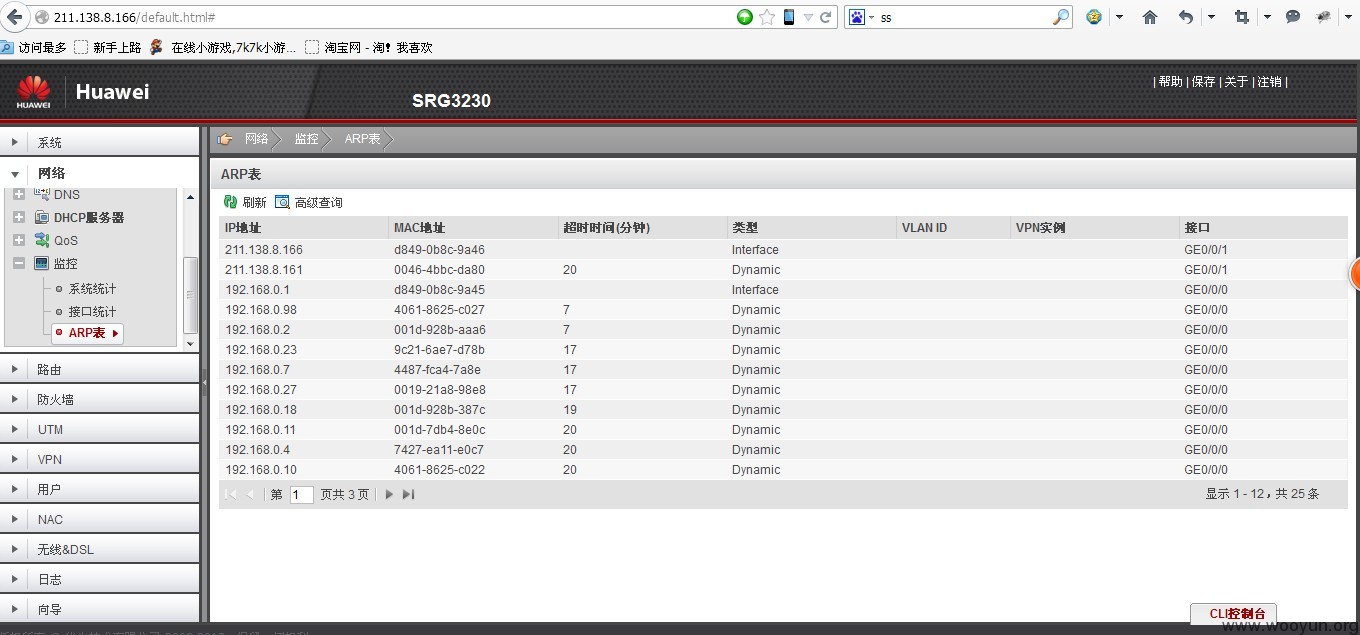The height and width of the screenshot is (635, 1360).
Task: Select 接口统计 in the sidebar tree
Action: click(x=92, y=312)
